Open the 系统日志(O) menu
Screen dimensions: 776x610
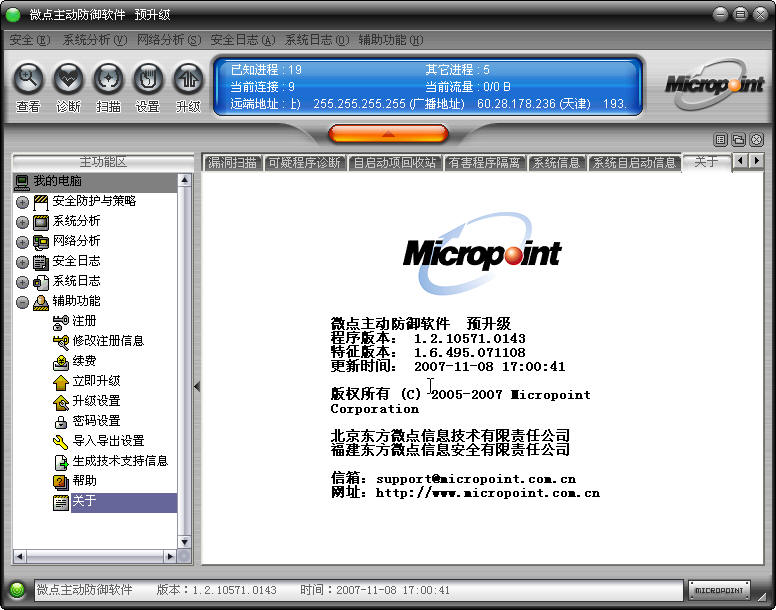click(317, 40)
